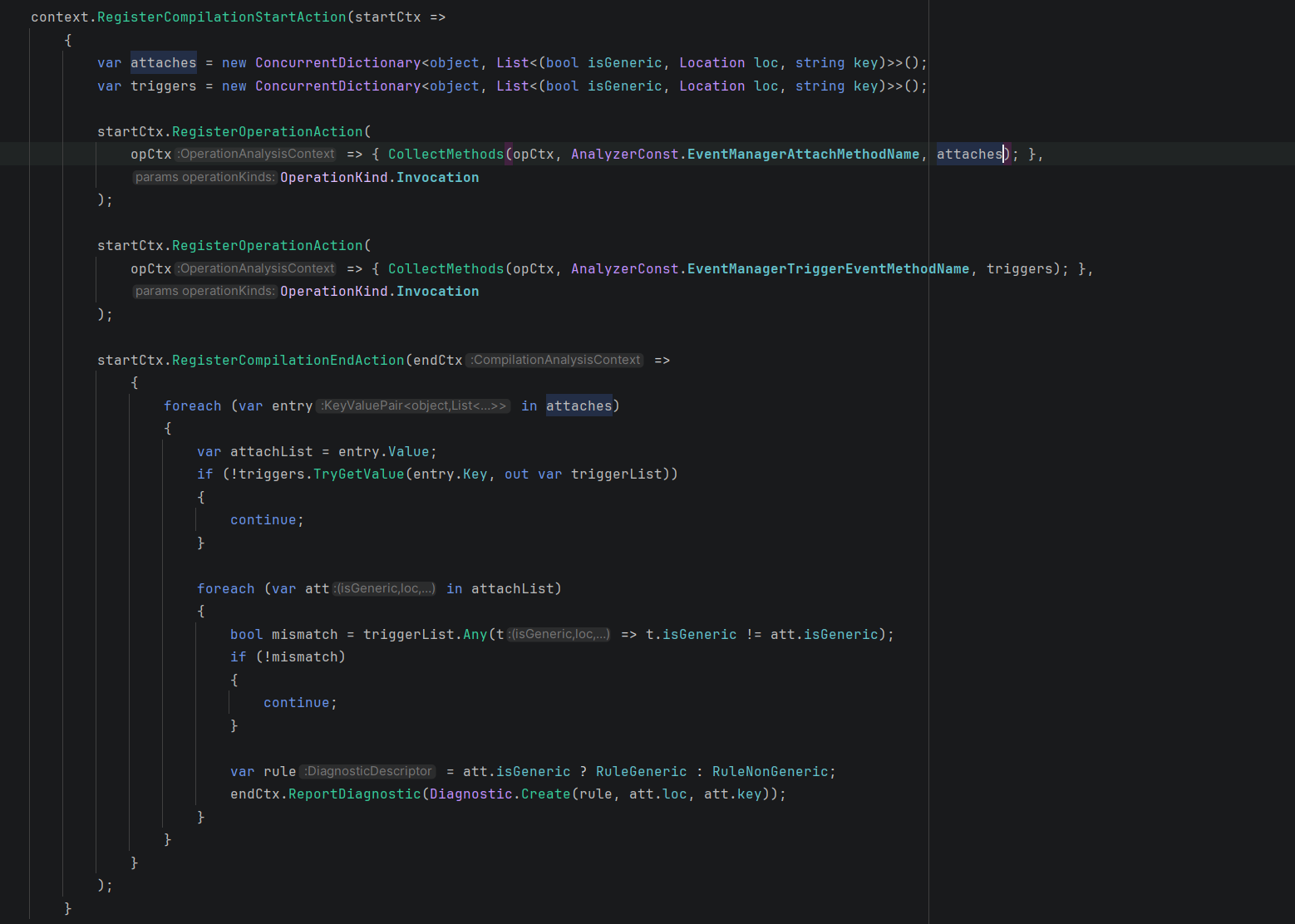Click attachList in its var declaration
The height and width of the screenshot is (924, 1295).
coord(272,451)
